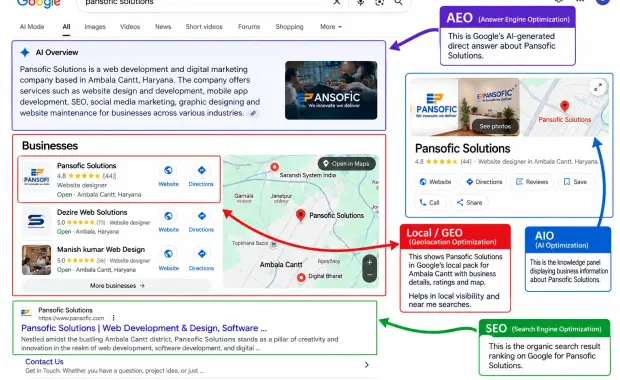Open the Short videos tab
Viewport: 620px width, 380px height.
coord(204,27)
